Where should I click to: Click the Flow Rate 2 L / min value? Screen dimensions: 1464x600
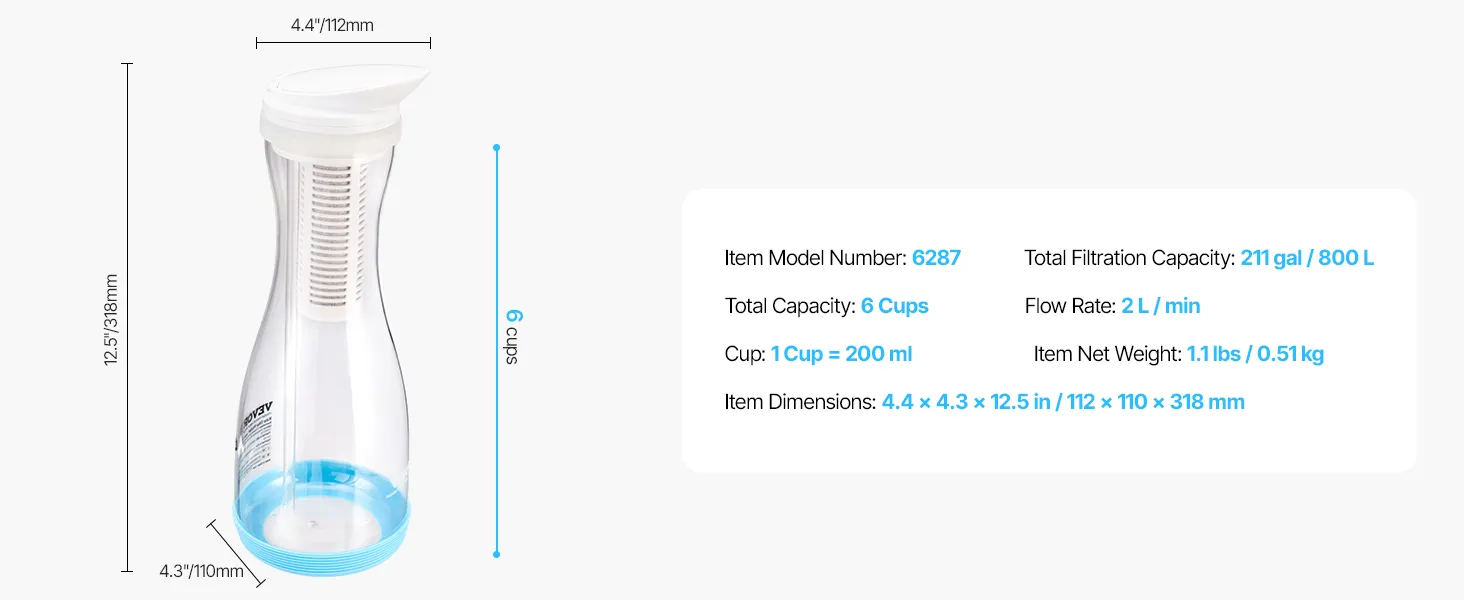[1160, 306]
